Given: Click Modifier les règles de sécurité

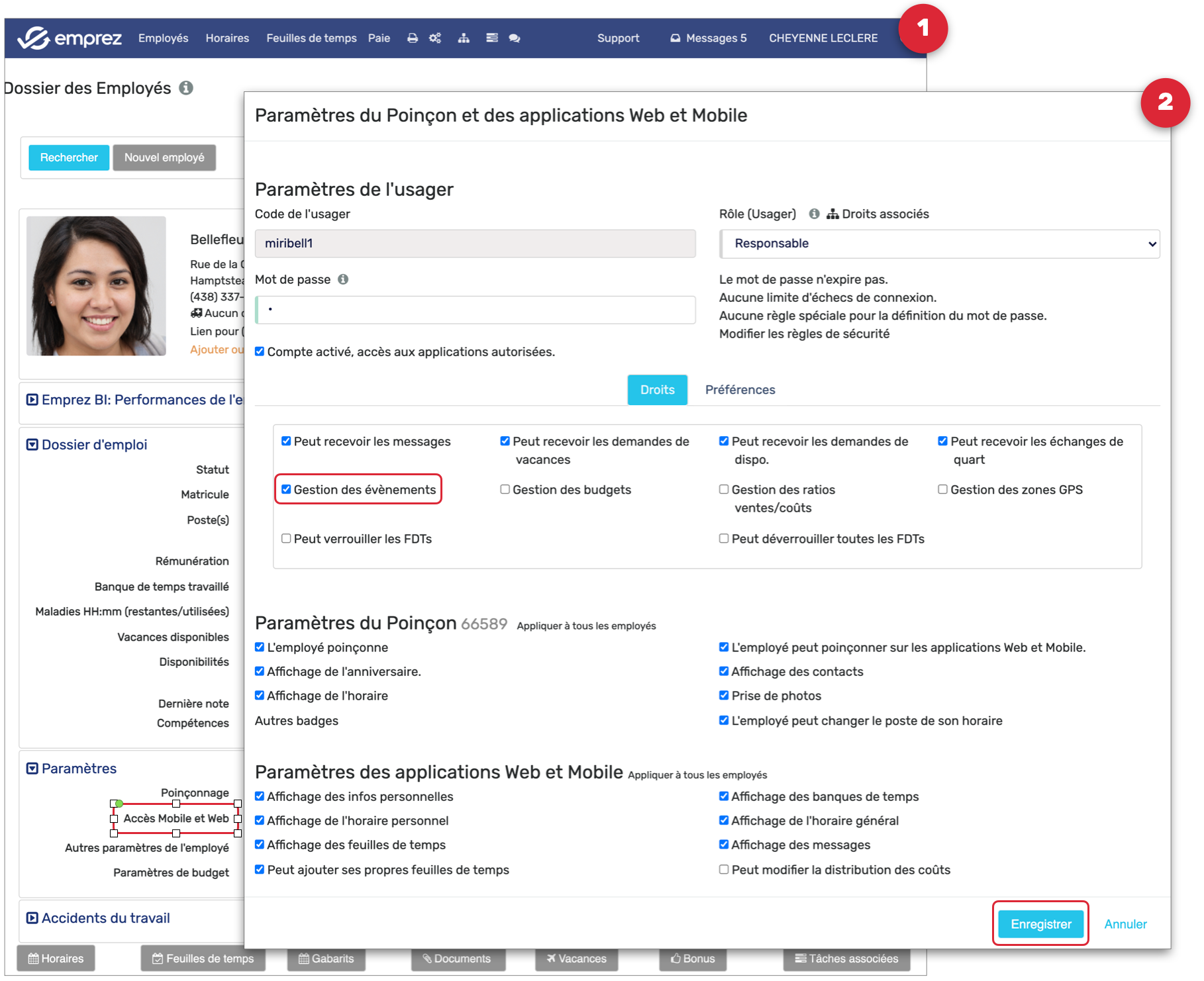Looking at the screenshot, I should pos(804,334).
